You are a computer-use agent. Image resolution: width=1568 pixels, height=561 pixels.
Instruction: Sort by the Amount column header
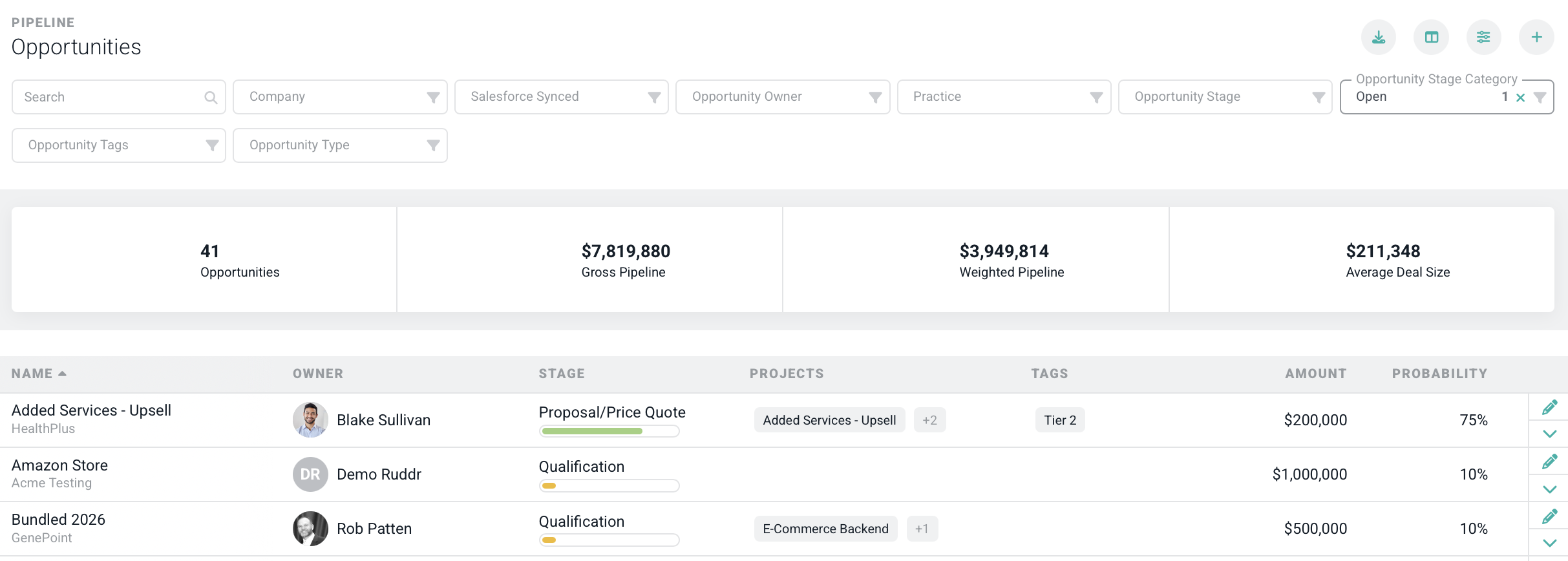pyautogui.click(x=1315, y=374)
